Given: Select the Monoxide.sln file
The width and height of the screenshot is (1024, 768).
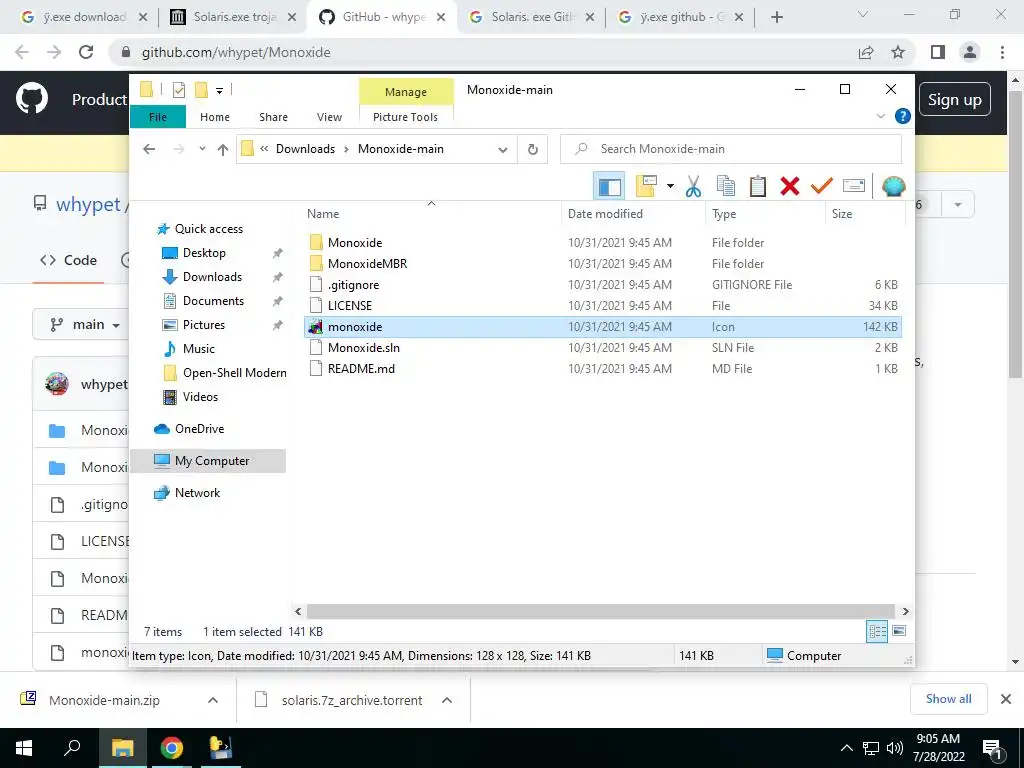Looking at the screenshot, I should click(x=364, y=348).
